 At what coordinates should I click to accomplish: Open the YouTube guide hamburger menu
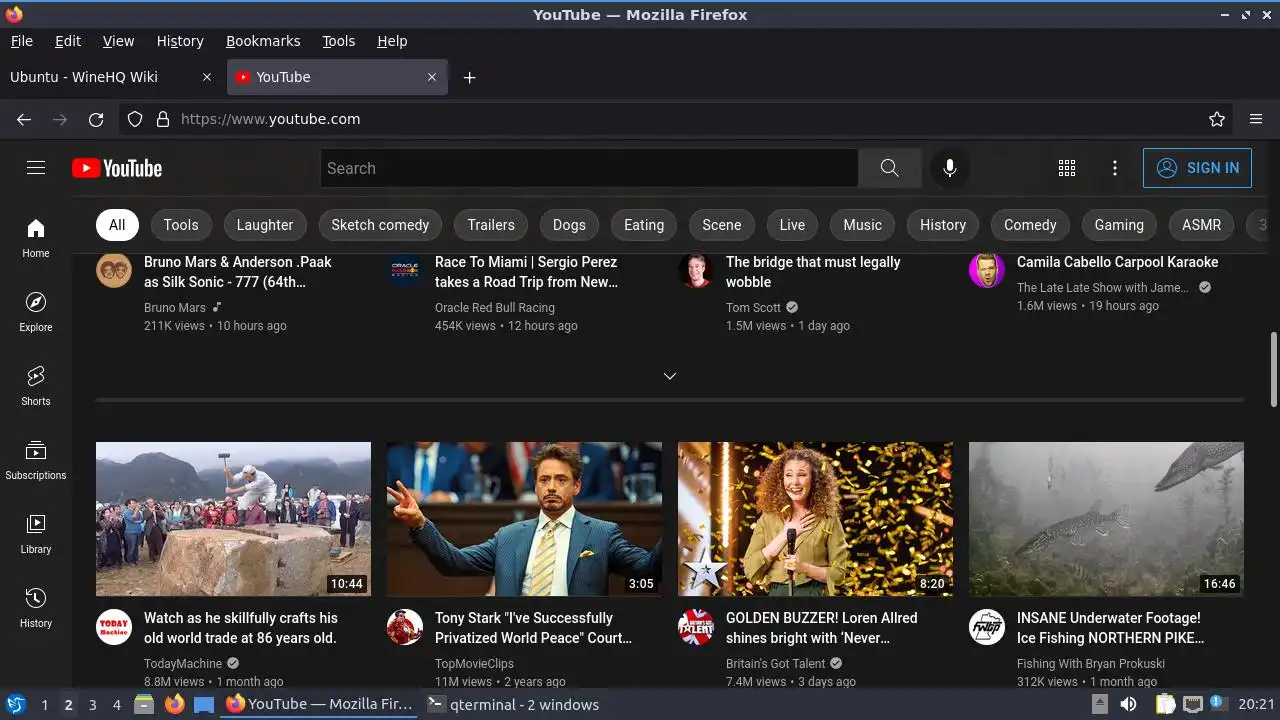click(36, 168)
